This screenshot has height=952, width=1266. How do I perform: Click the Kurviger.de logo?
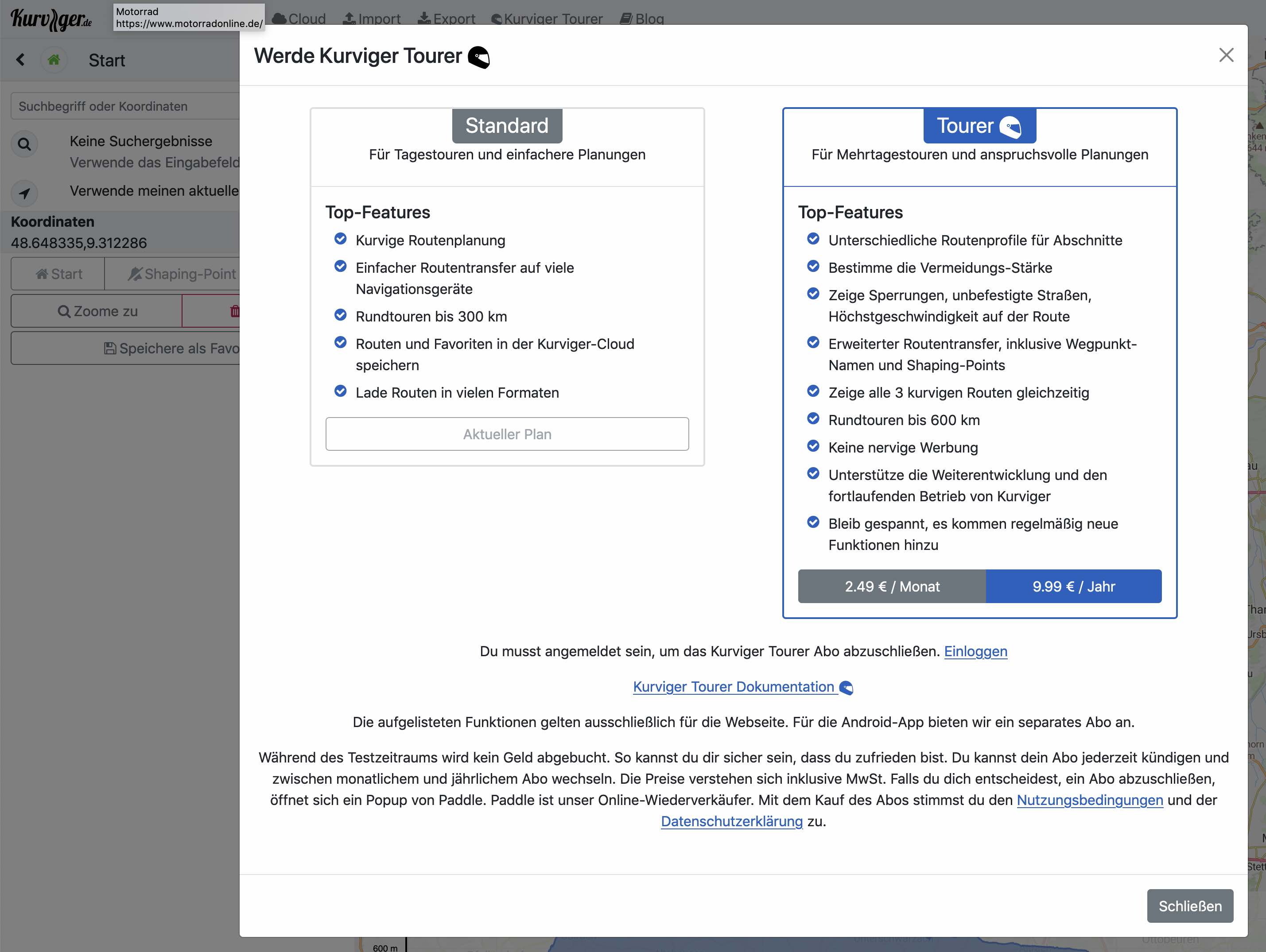coord(51,19)
